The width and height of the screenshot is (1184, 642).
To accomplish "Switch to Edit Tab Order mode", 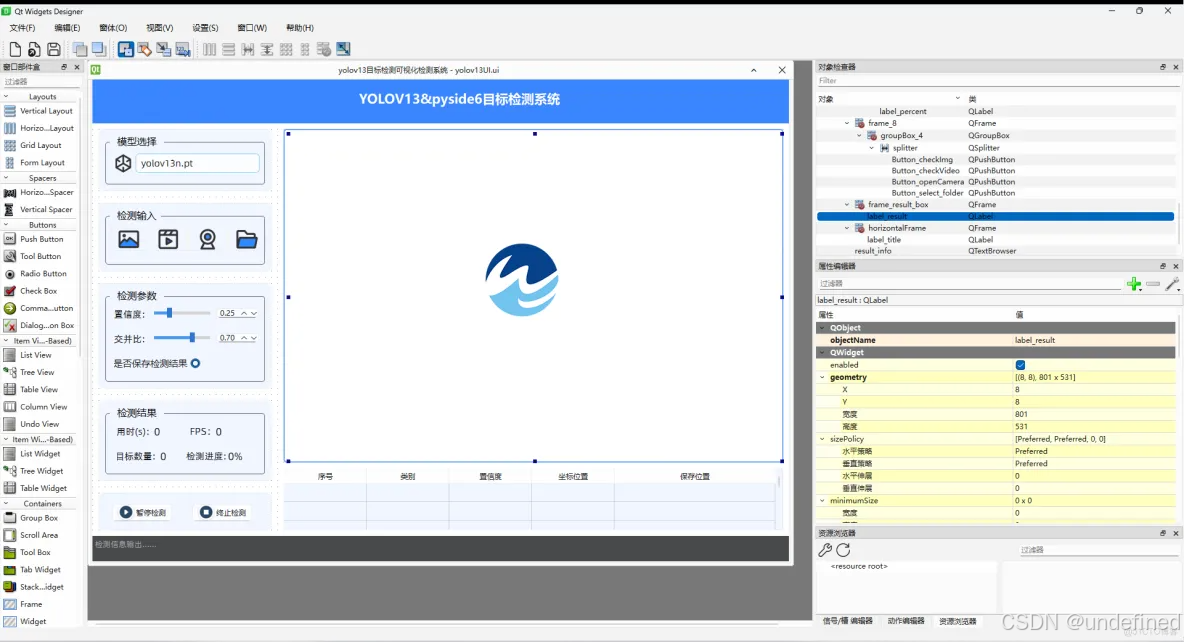I will tap(183, 49).
